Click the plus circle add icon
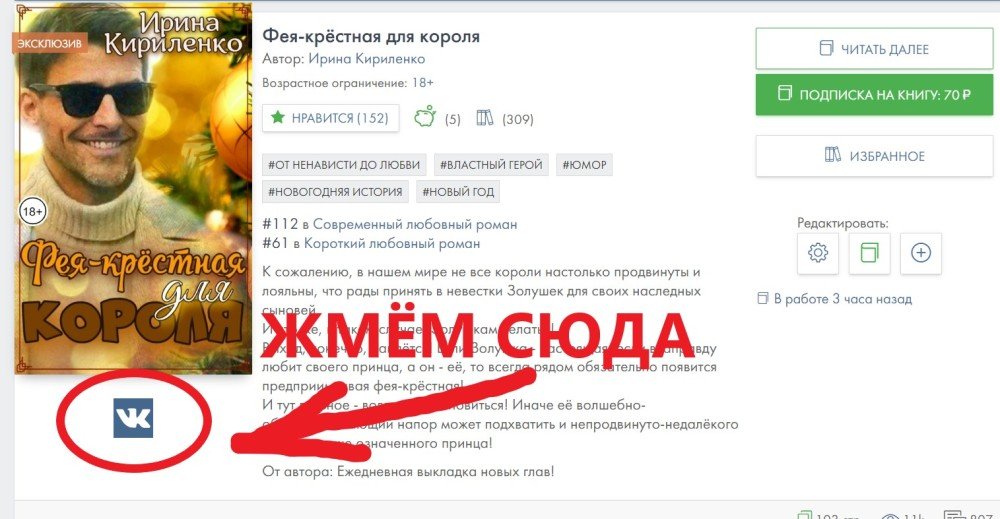The image size is (1000, 519). click(921, 253)
